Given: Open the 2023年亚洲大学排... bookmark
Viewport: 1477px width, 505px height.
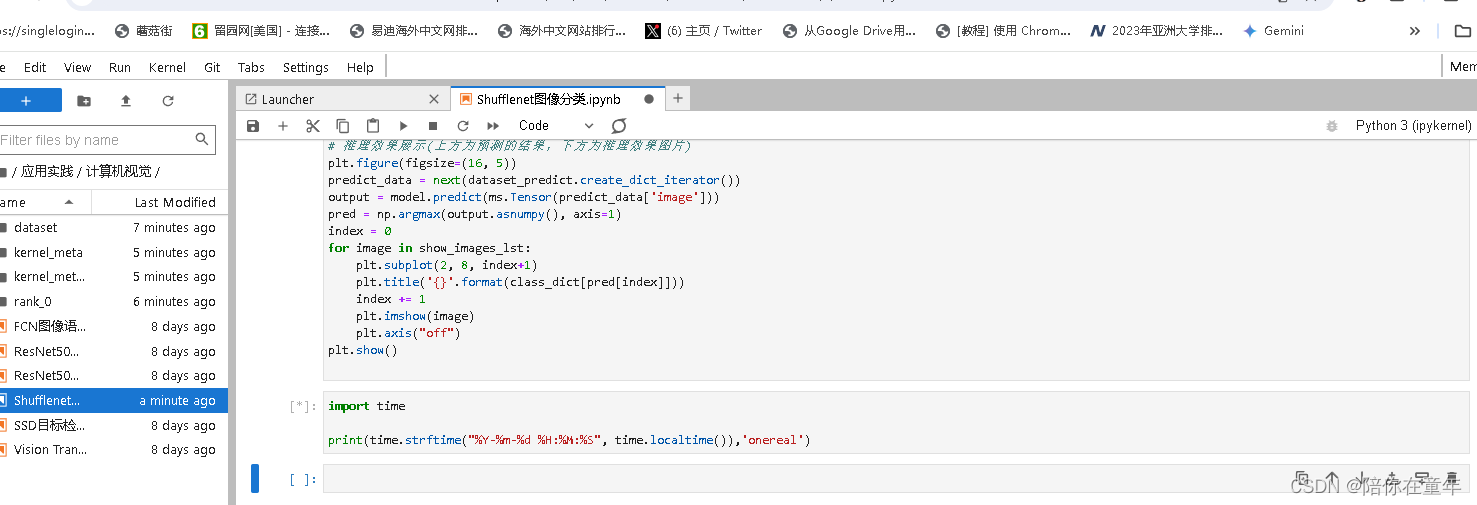Looking at the screenshot, I should click(1157, 31).
